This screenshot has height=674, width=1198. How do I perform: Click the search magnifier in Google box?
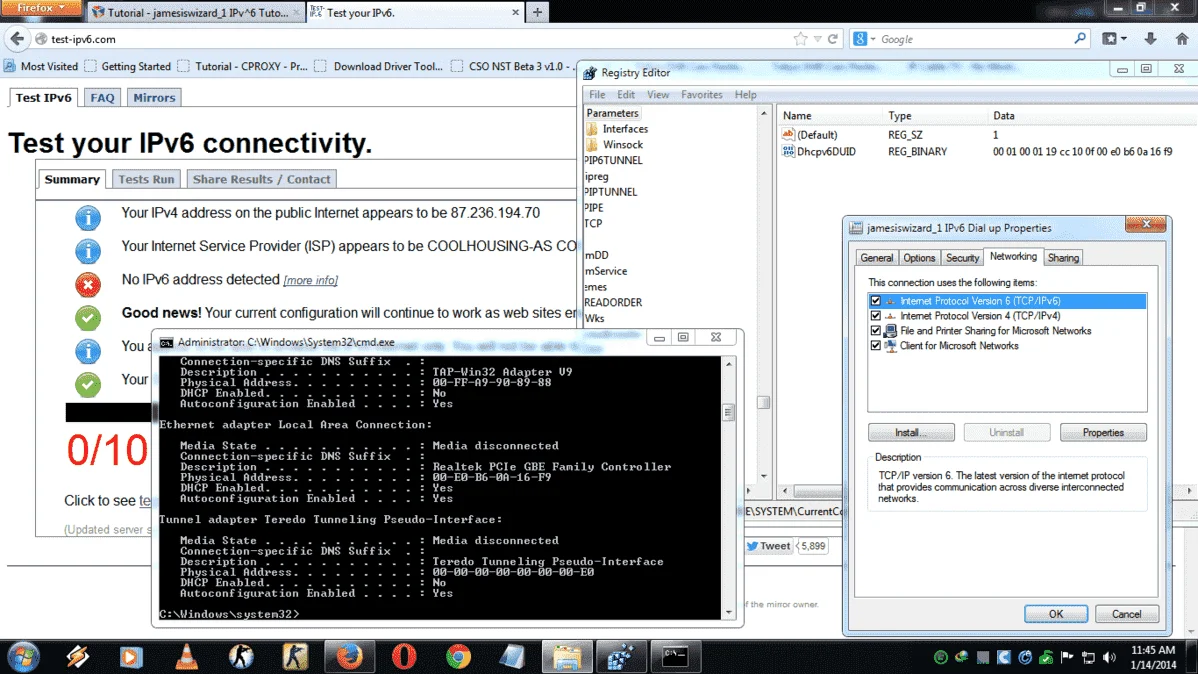coord(1080,38)
